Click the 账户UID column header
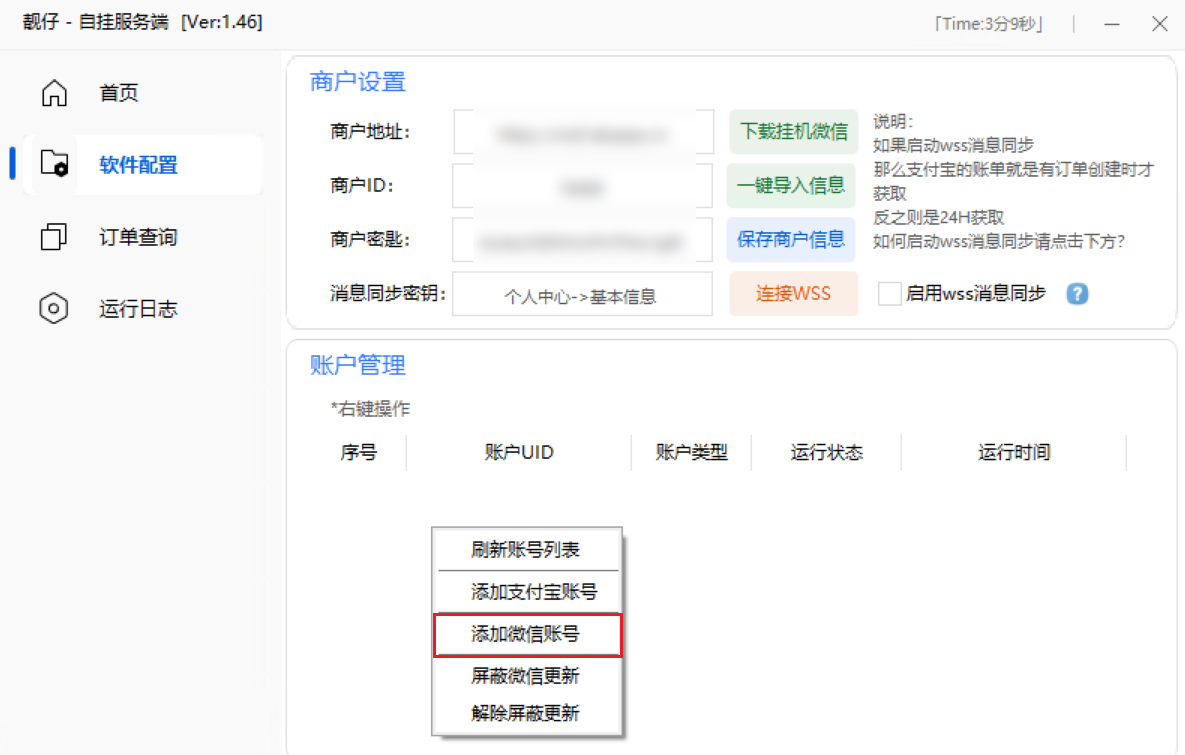The image size is (1185, 755). pos(519,453)
